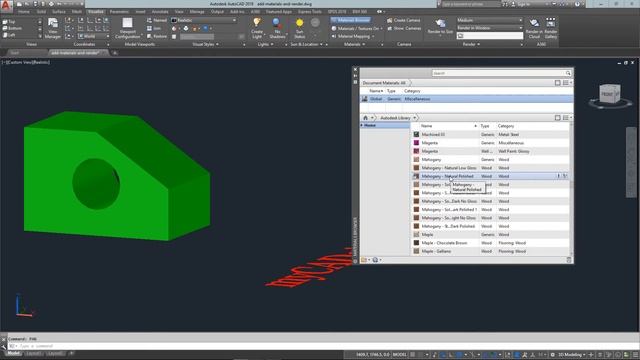Screen dimensions: 640x360
Task: Toggle Materials / Textures On
Action: click(x=356, y=28)
